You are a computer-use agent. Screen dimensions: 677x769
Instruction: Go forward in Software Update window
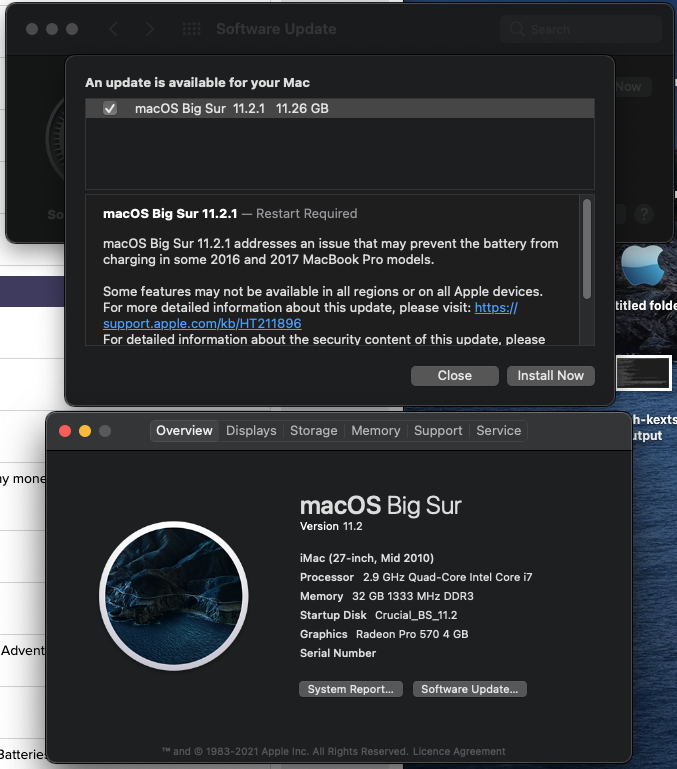click(x=150, y=29)
